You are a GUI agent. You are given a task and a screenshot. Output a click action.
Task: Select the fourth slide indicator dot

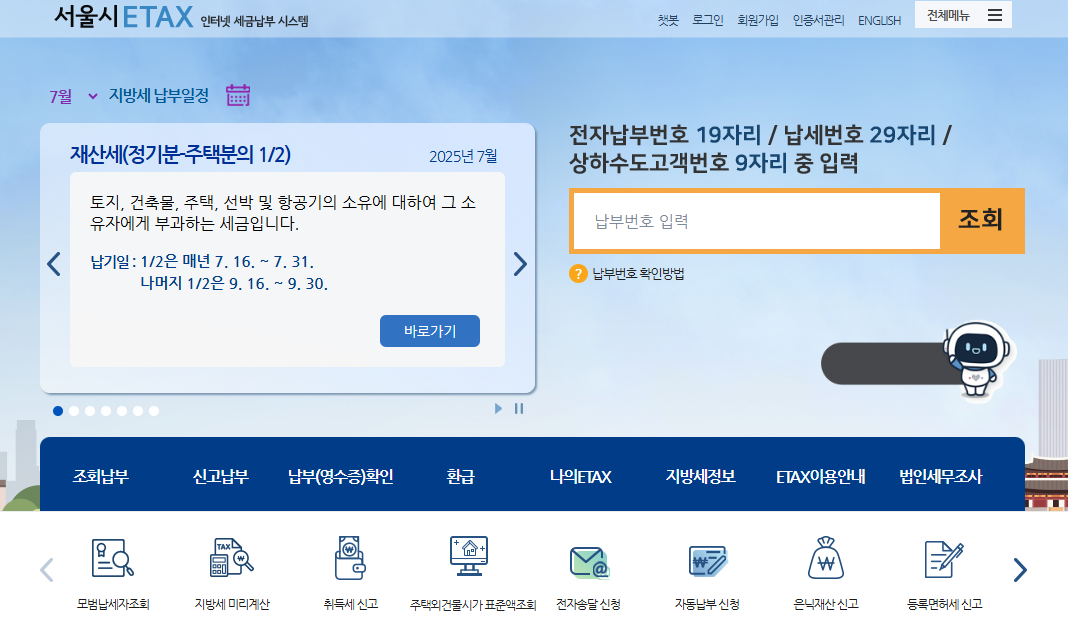[x=106, y=411]
